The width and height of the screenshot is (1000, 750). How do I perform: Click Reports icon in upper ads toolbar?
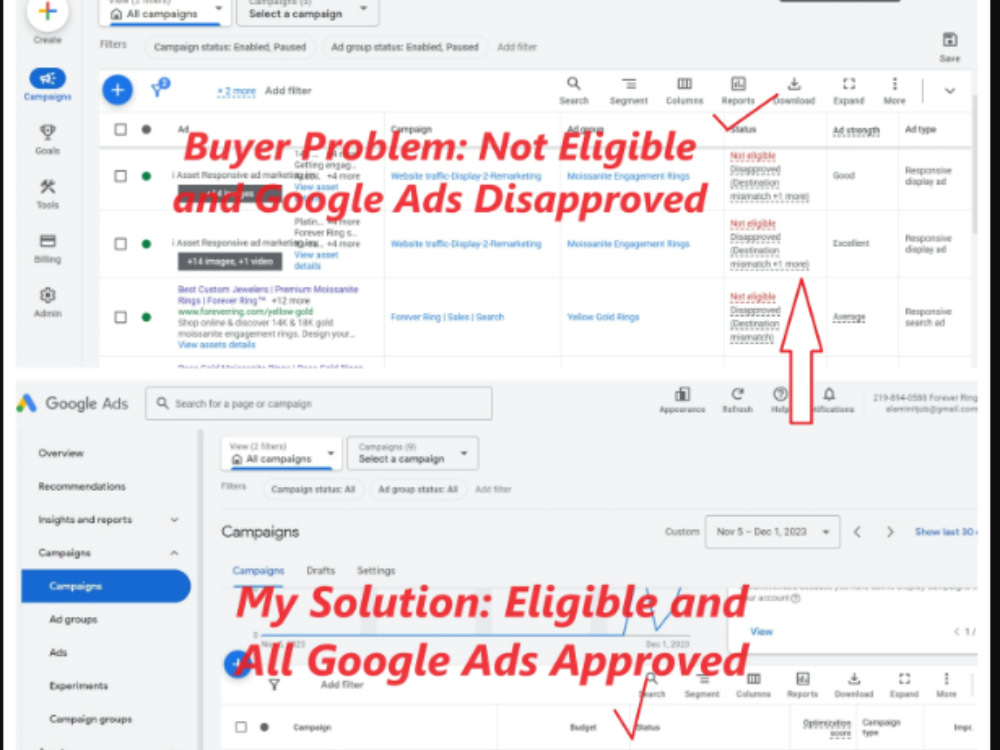[x=738, y=84]
